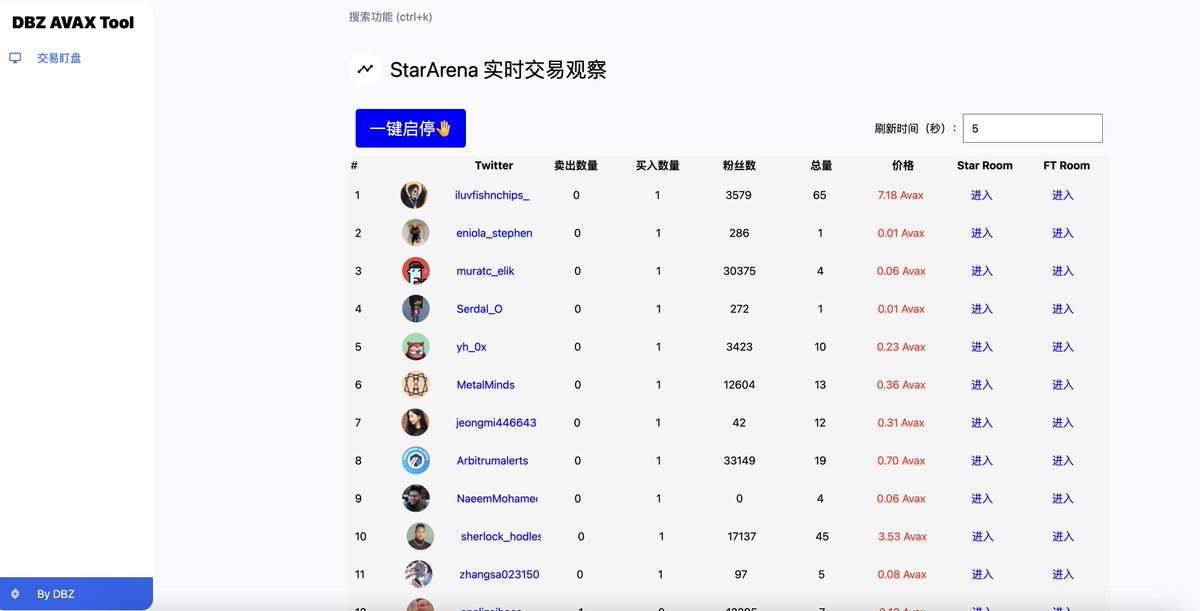1200x611 pixels.
Task: Click the Twitter column header
Action: point(494,166)
